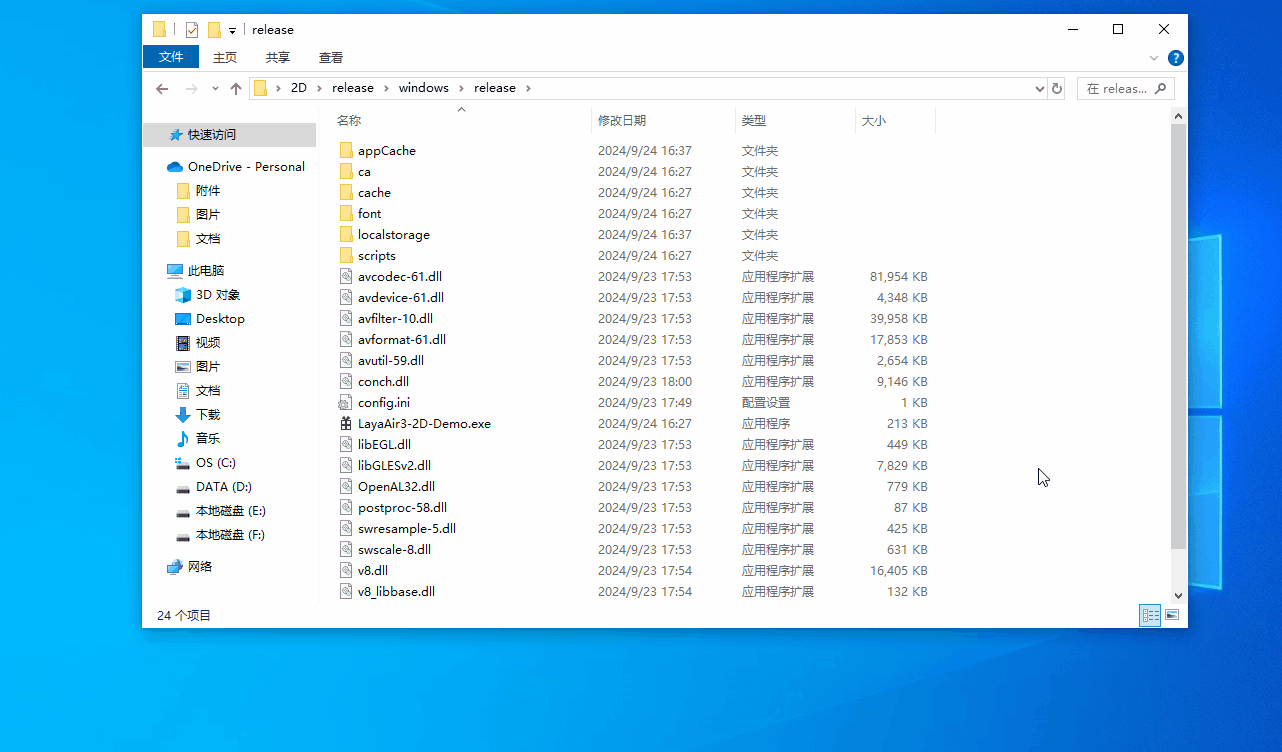Select the LayaAir3-2D-Demo.exe file icon
This screenshot has height=752, width=1282.
346,424
